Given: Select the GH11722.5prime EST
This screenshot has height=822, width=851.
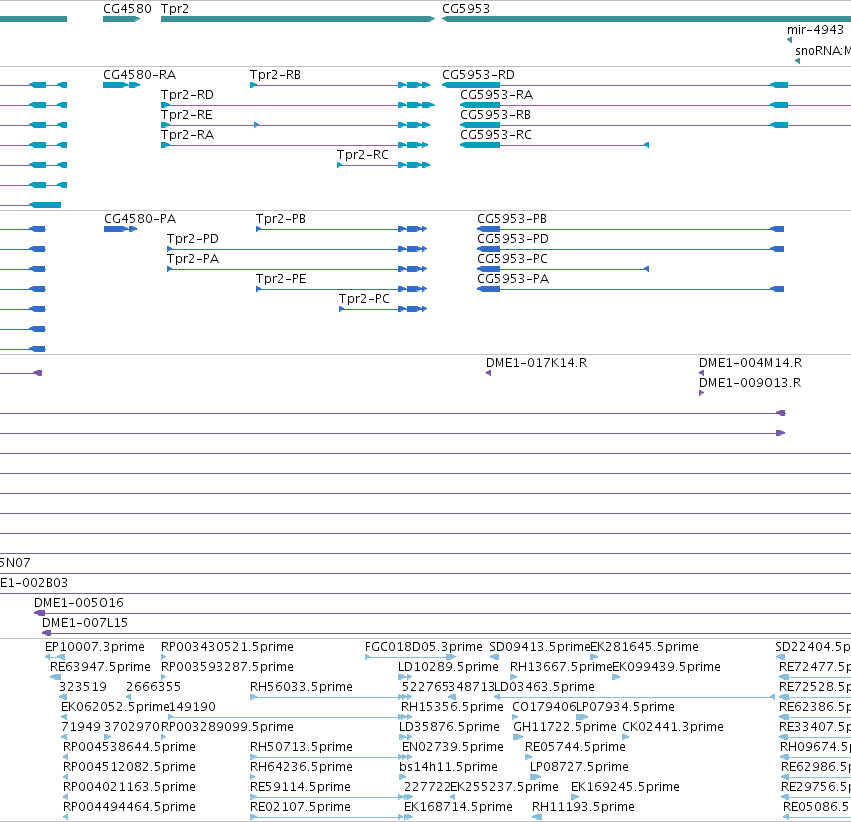Looking at the screenshot, I should pyautogui.click(x=518, y=737).
